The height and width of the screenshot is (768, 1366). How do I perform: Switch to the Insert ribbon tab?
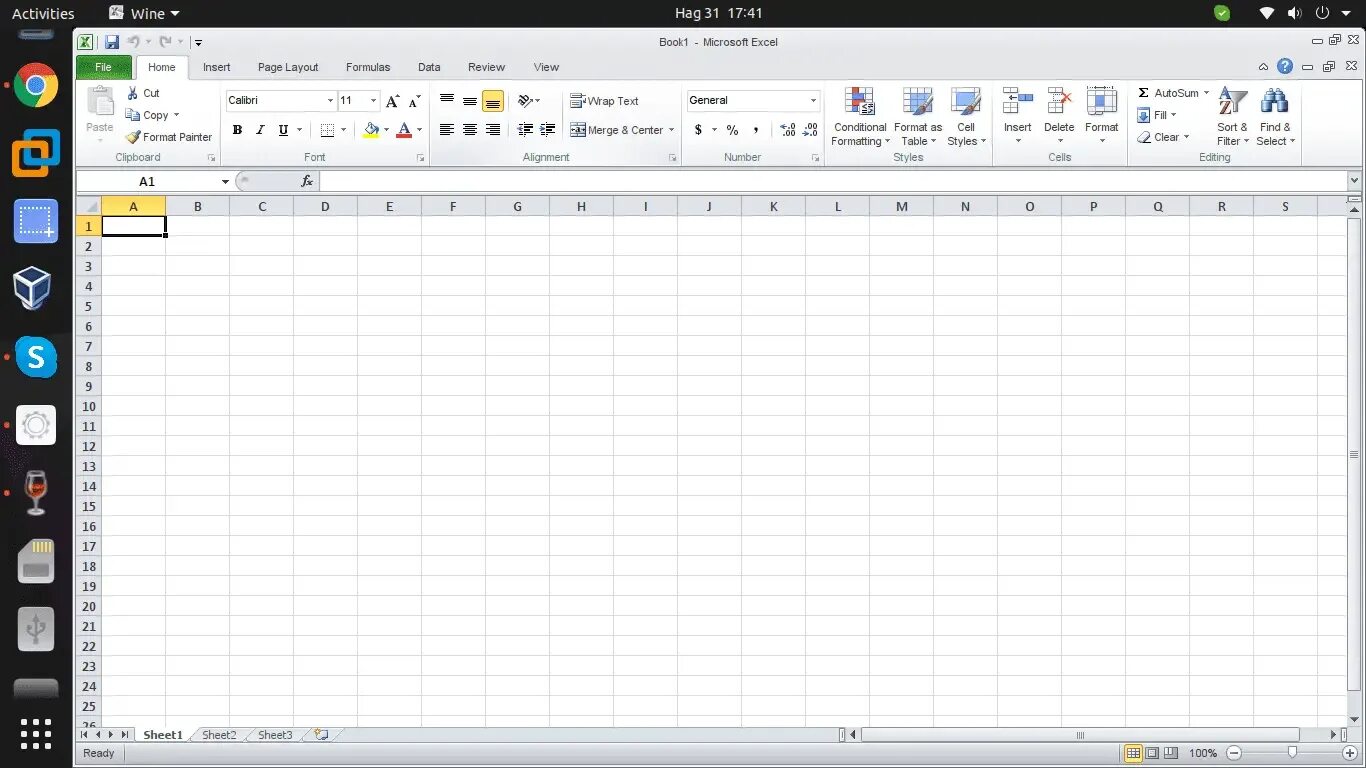point(216,67)
